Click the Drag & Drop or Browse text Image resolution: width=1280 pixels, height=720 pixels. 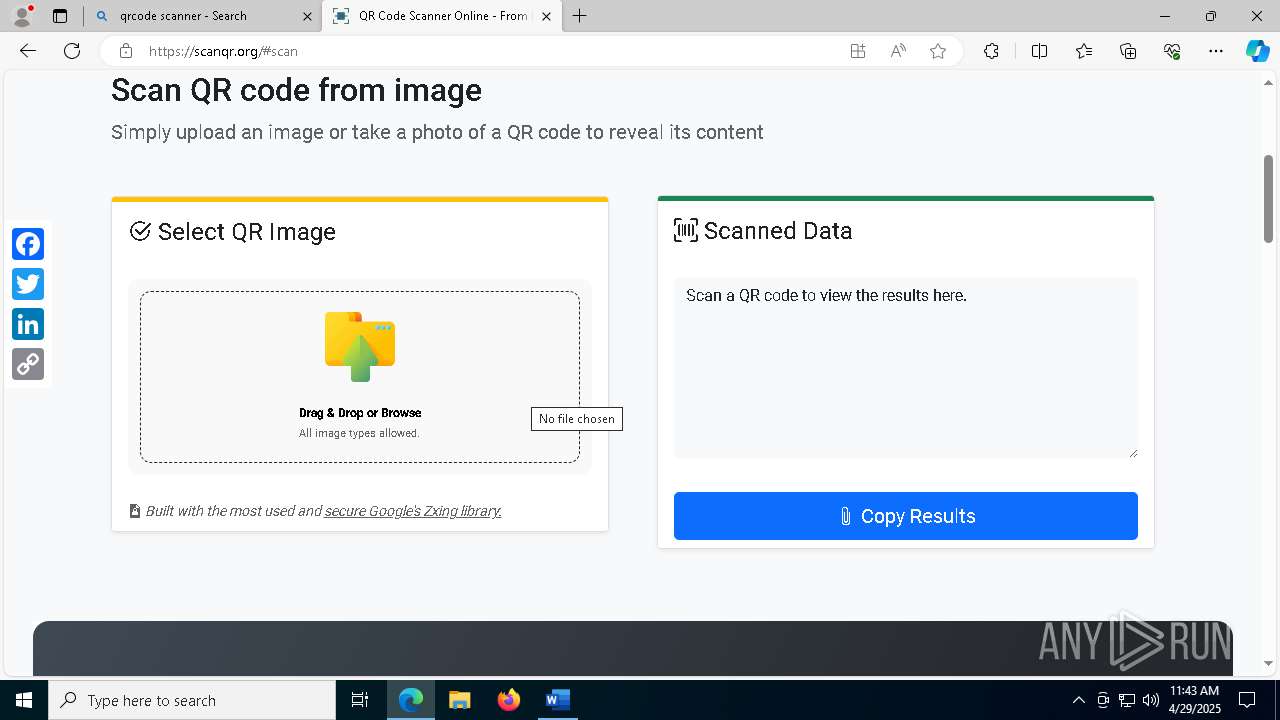360,413
